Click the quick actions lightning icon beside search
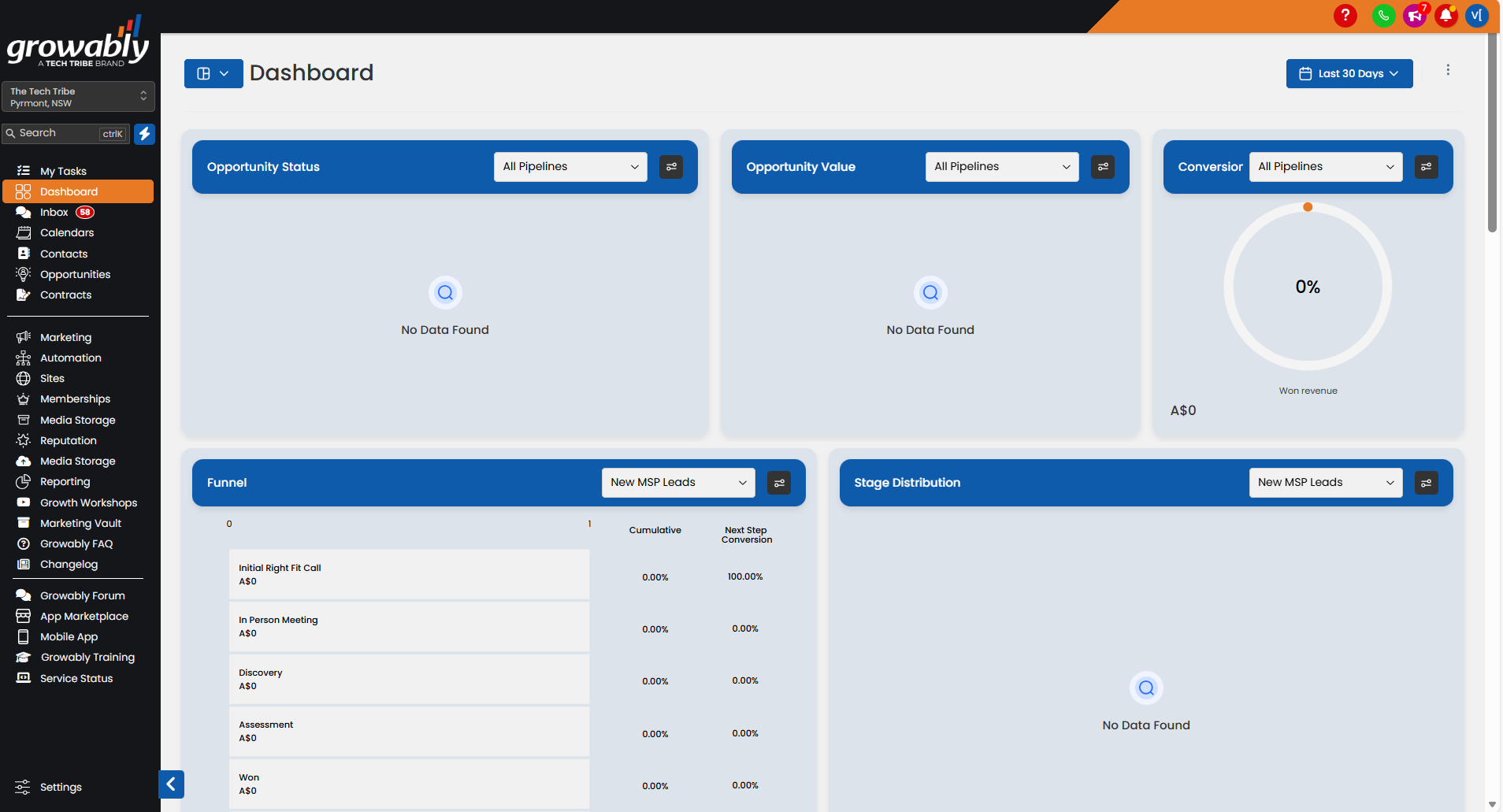Screen dimensions: 1503x812 point(145,134)
